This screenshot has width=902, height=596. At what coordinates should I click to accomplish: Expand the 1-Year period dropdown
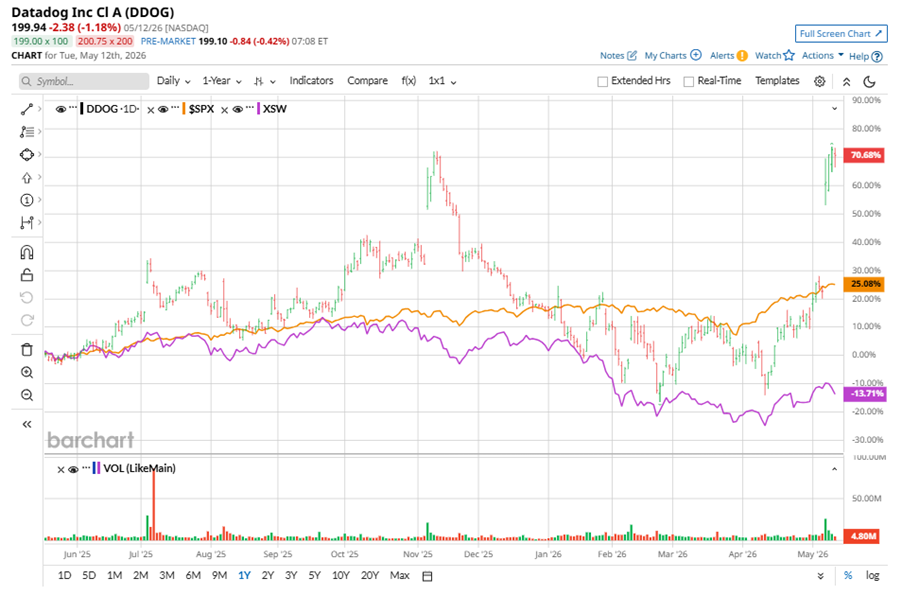(x=222, y=81)
